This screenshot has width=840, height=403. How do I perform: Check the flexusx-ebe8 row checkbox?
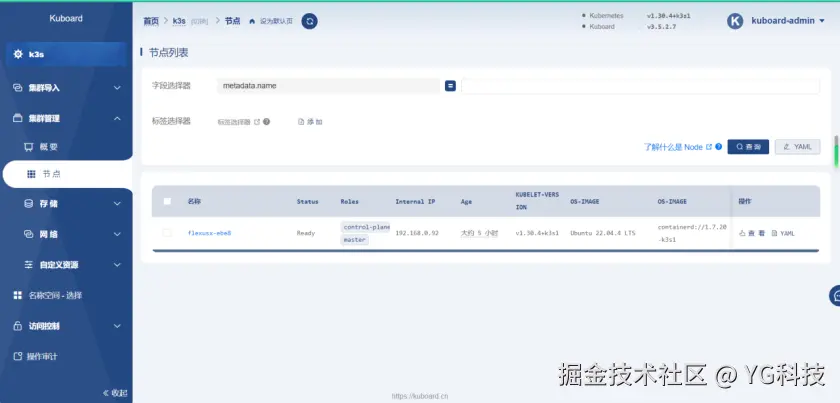(x=167, y=233)
